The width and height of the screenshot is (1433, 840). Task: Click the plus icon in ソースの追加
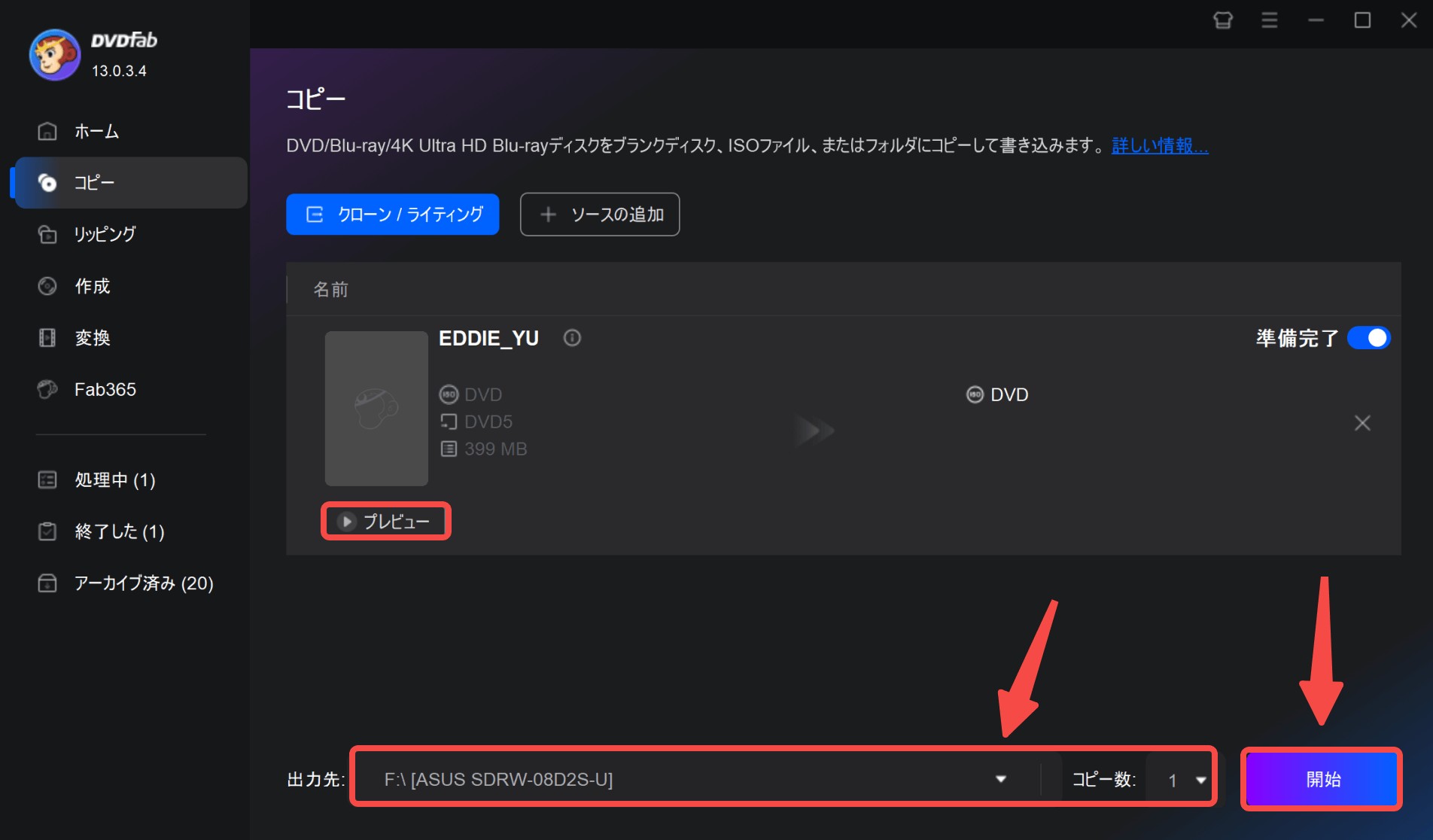[548, 215]
